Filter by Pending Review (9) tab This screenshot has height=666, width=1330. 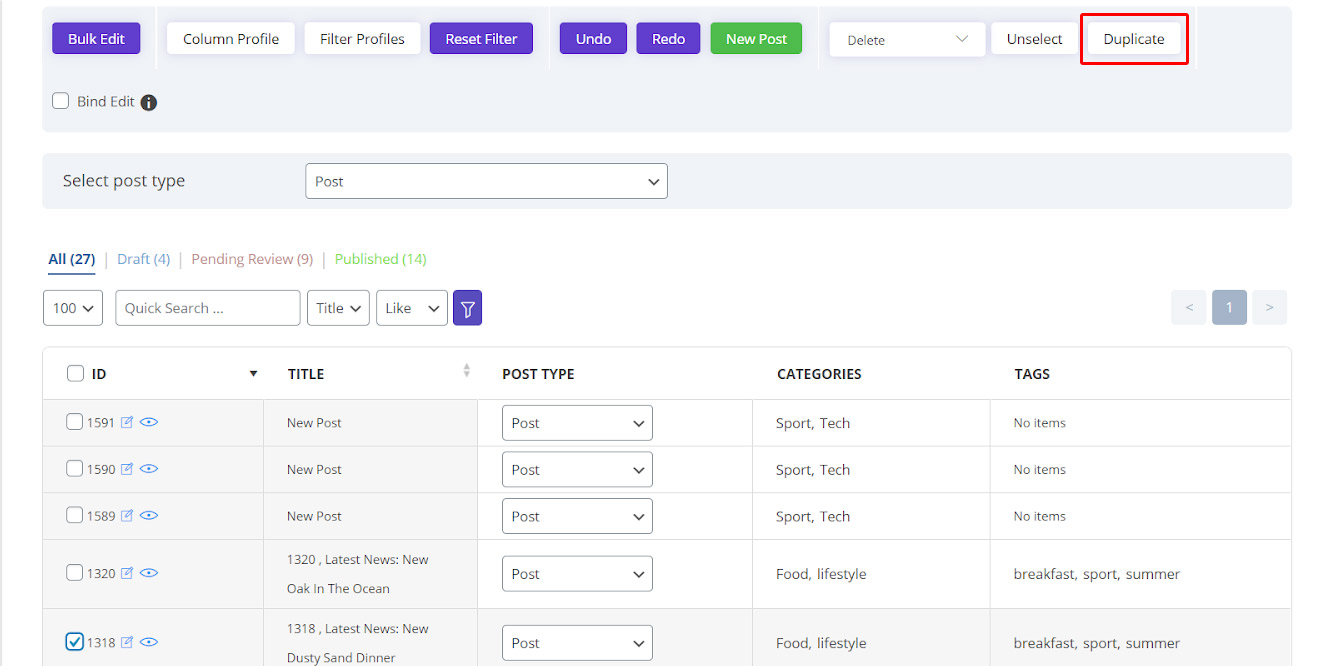coord(252,259)
